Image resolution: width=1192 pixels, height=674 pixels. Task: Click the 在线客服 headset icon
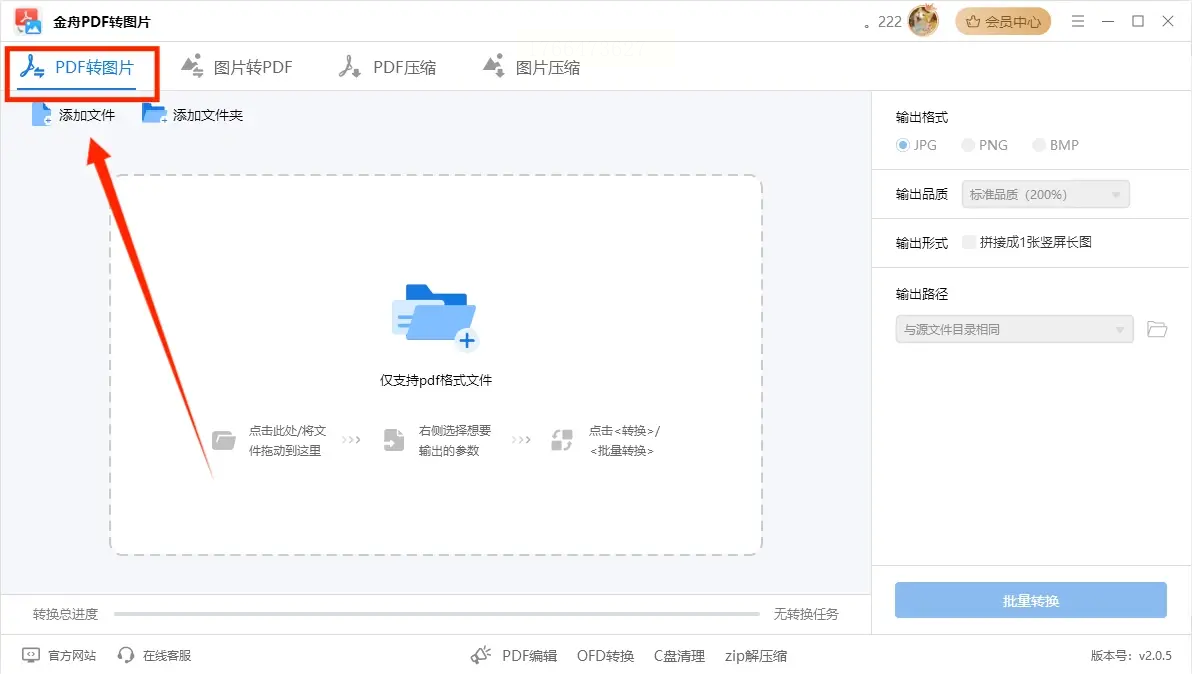tap(126, 655)
